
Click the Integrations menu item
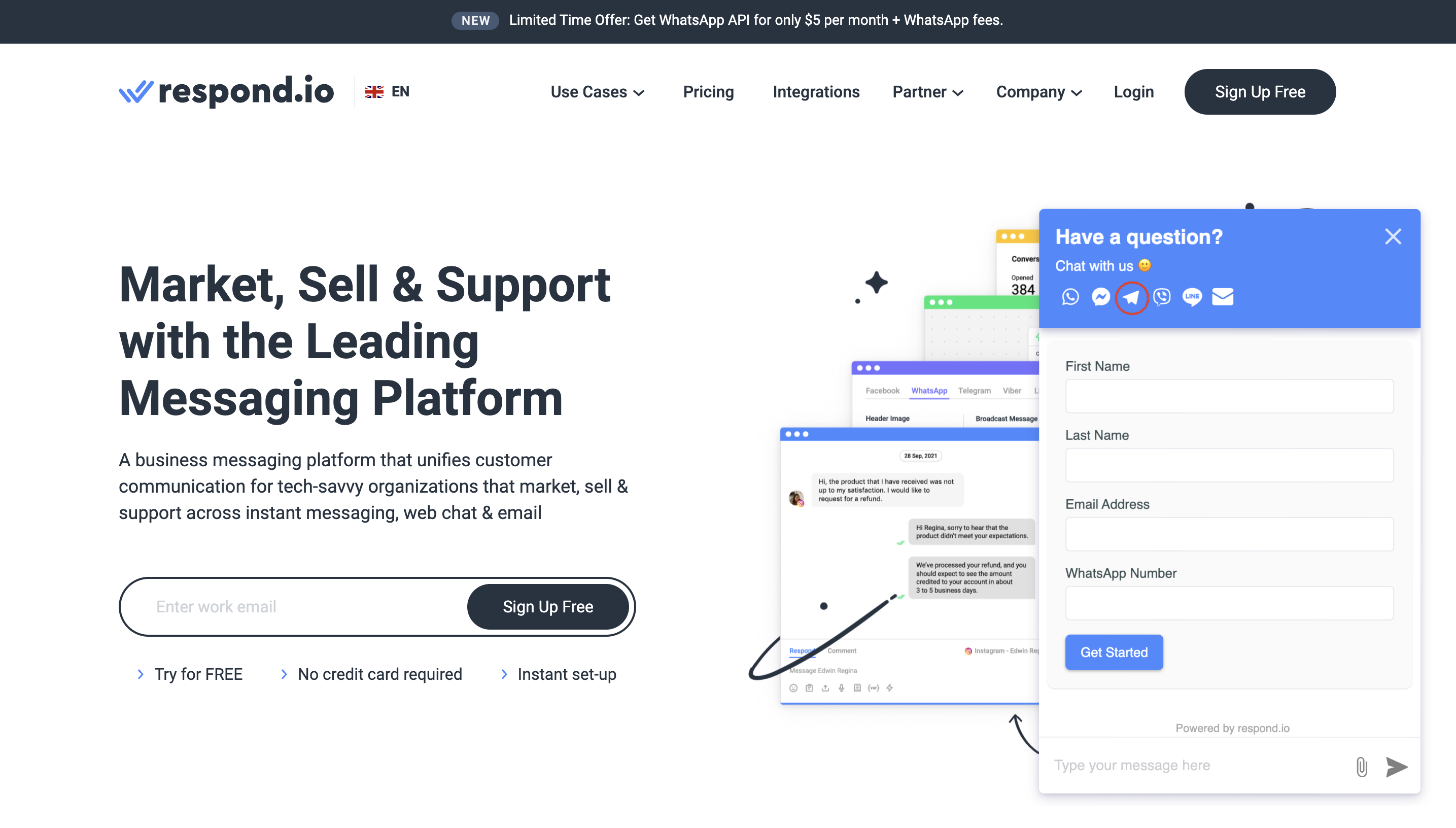point(816,91)
